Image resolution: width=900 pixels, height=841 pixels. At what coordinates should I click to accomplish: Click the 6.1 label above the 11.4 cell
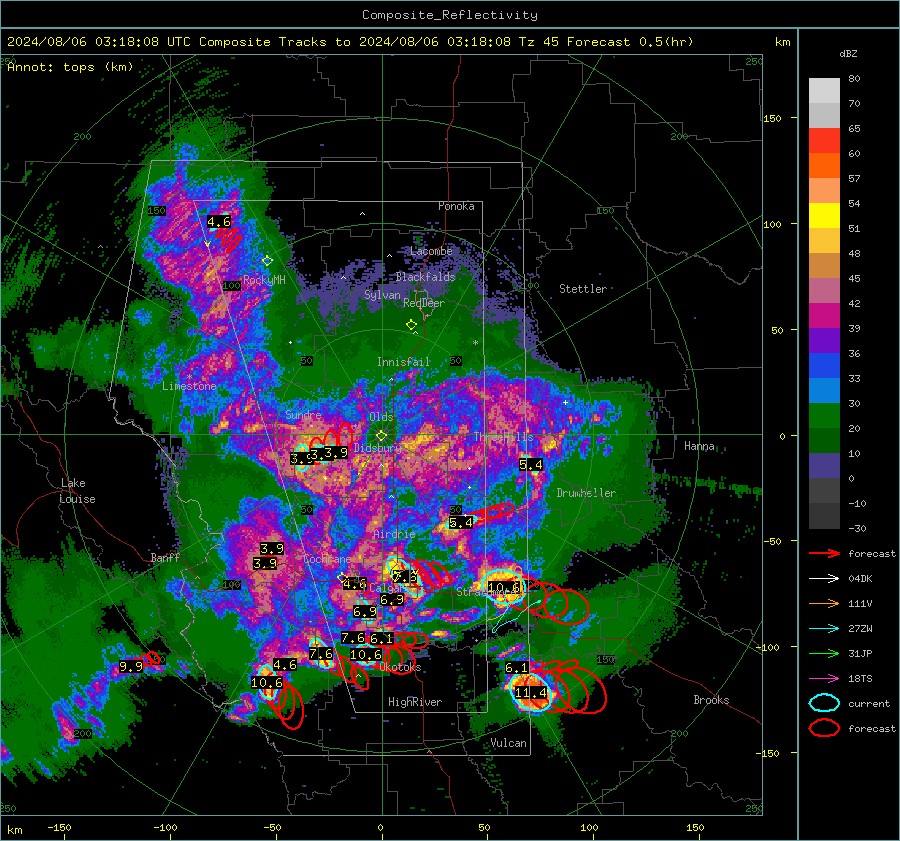click(x=517, y=668)
